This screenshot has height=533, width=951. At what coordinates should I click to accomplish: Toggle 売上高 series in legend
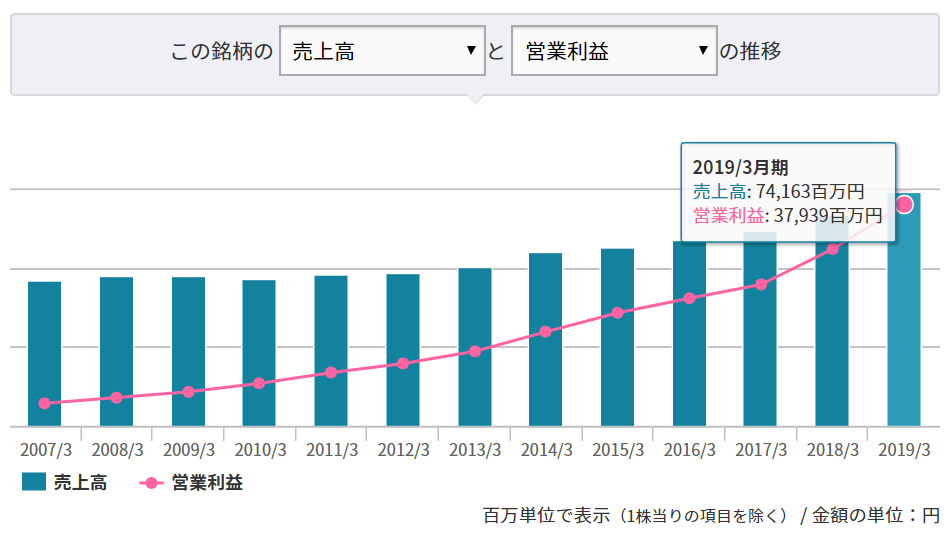coord(80,483)
